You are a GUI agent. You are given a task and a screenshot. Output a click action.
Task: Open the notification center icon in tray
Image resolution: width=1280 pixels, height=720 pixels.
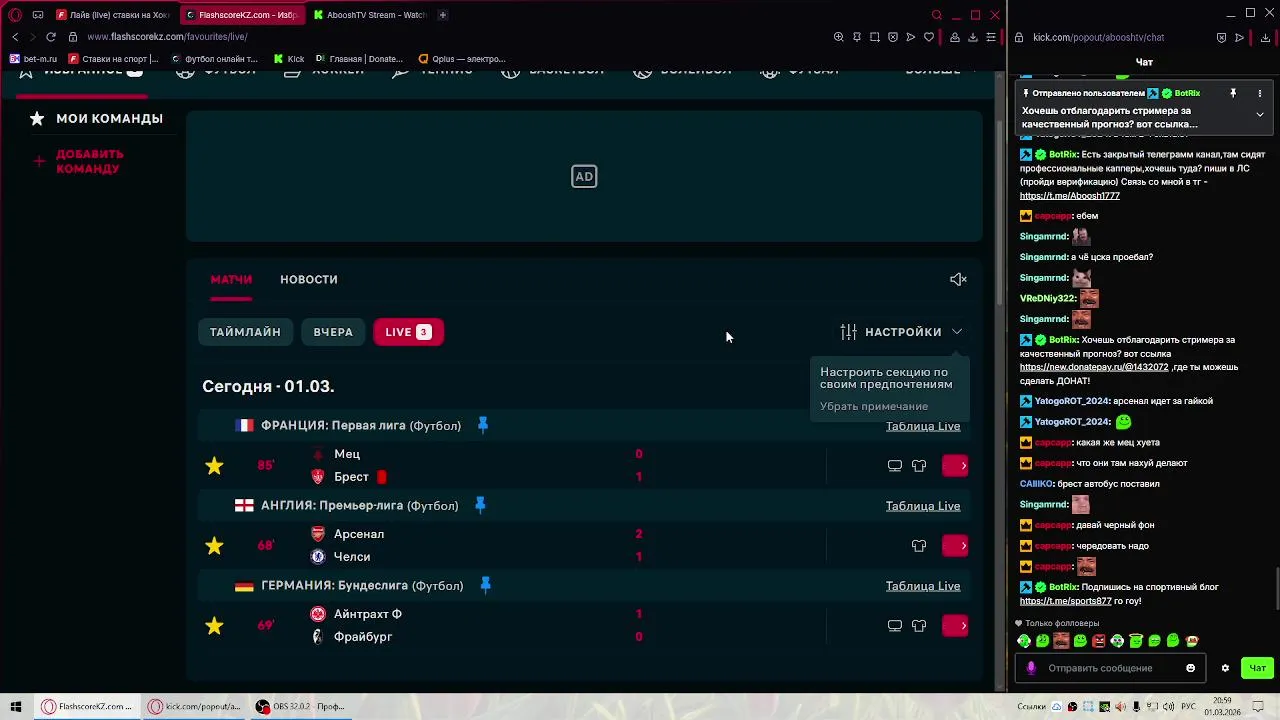pos(1260,707)
